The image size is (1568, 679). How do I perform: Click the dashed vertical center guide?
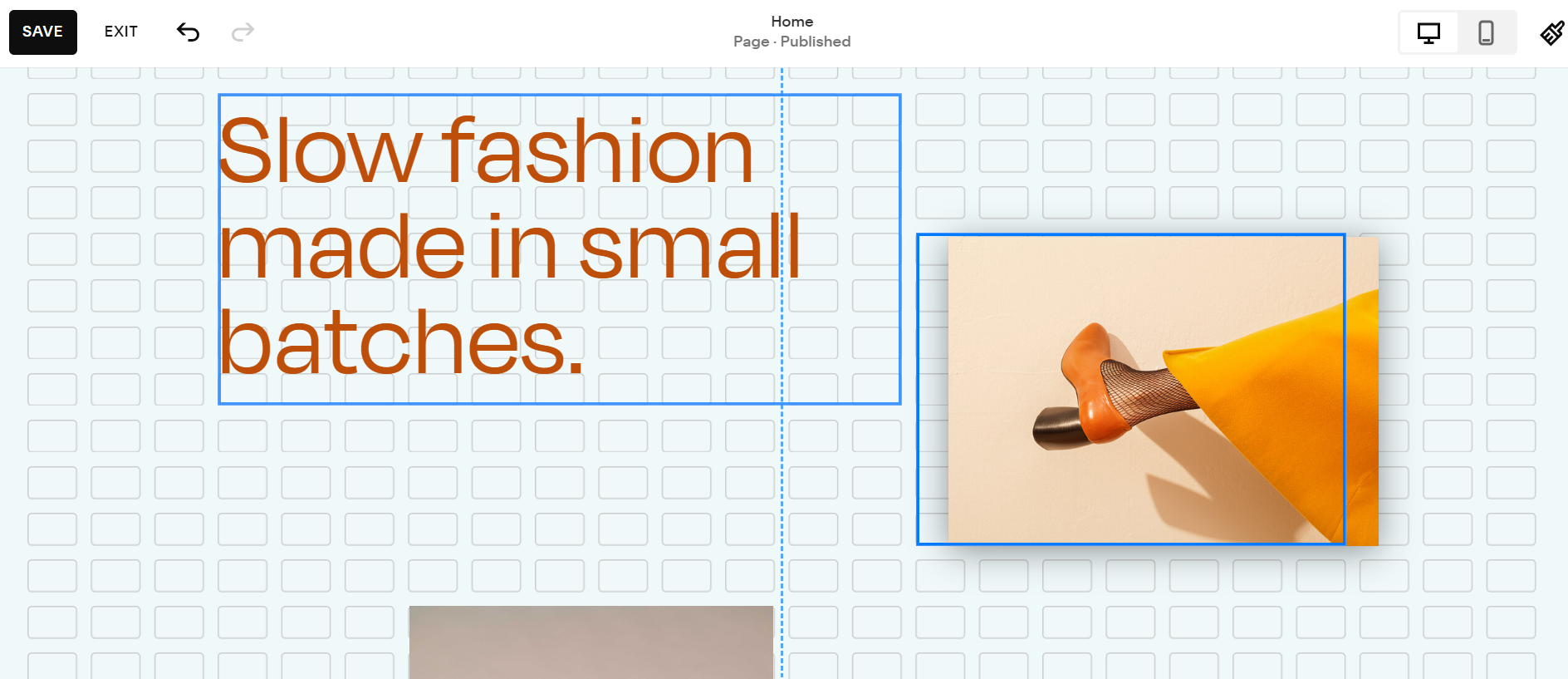tap(782, 499)
